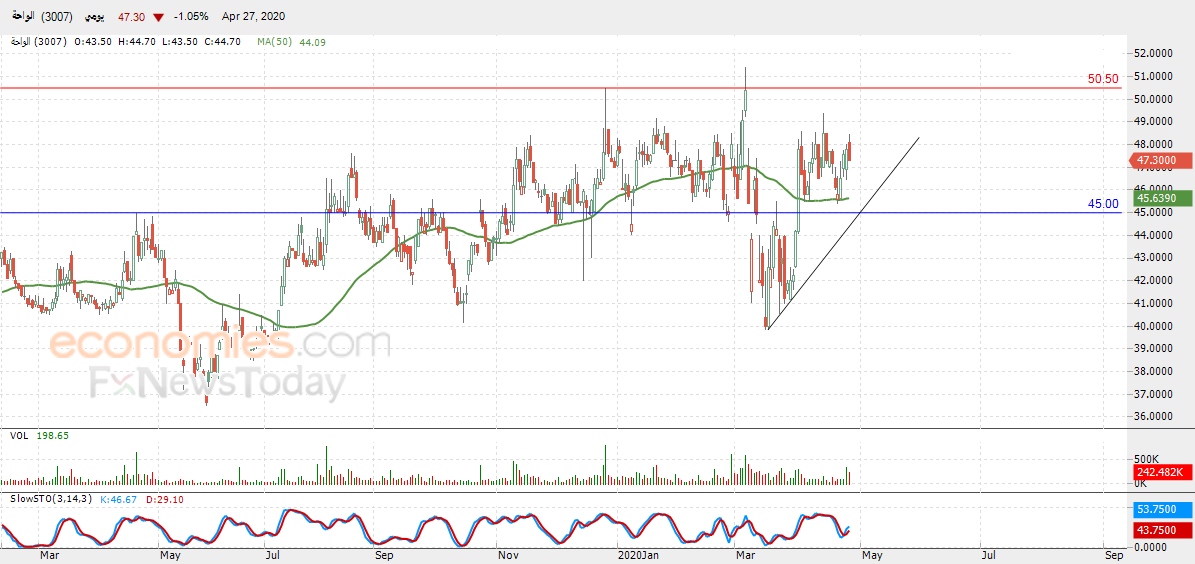Select the red horizontal resistance line
Screen dimensions: 1195x564
(x=560, y=88)
